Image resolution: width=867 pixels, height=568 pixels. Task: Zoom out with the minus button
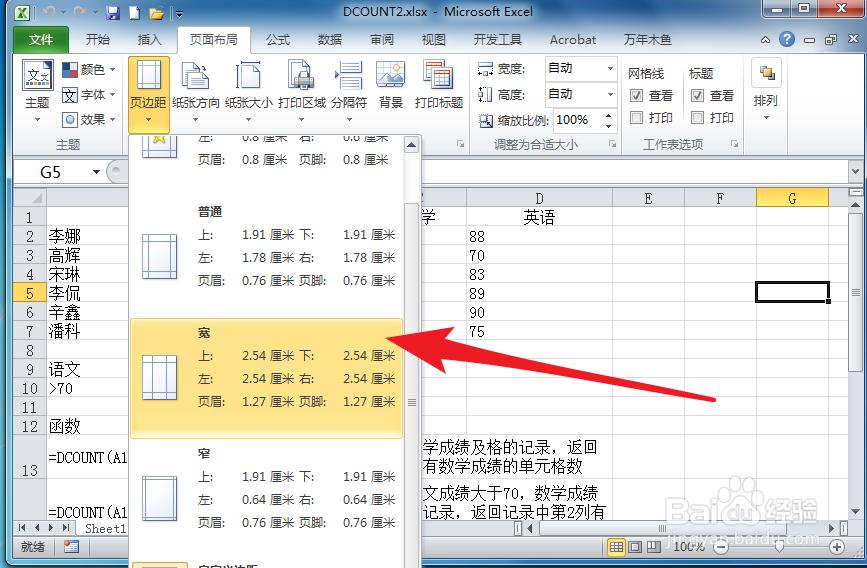point(720,548)
